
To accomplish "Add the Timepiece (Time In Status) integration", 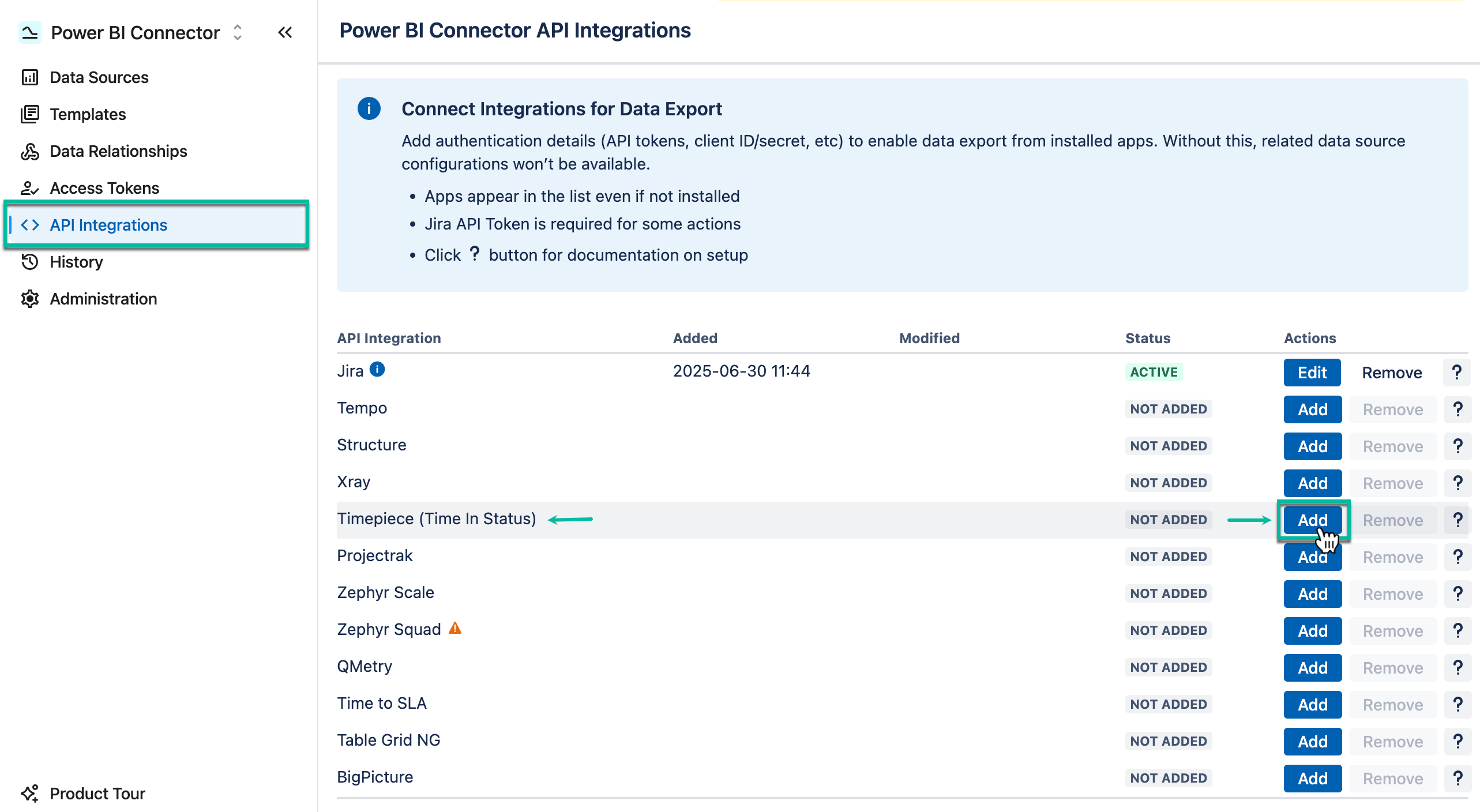I will (x=1312, y=520).
